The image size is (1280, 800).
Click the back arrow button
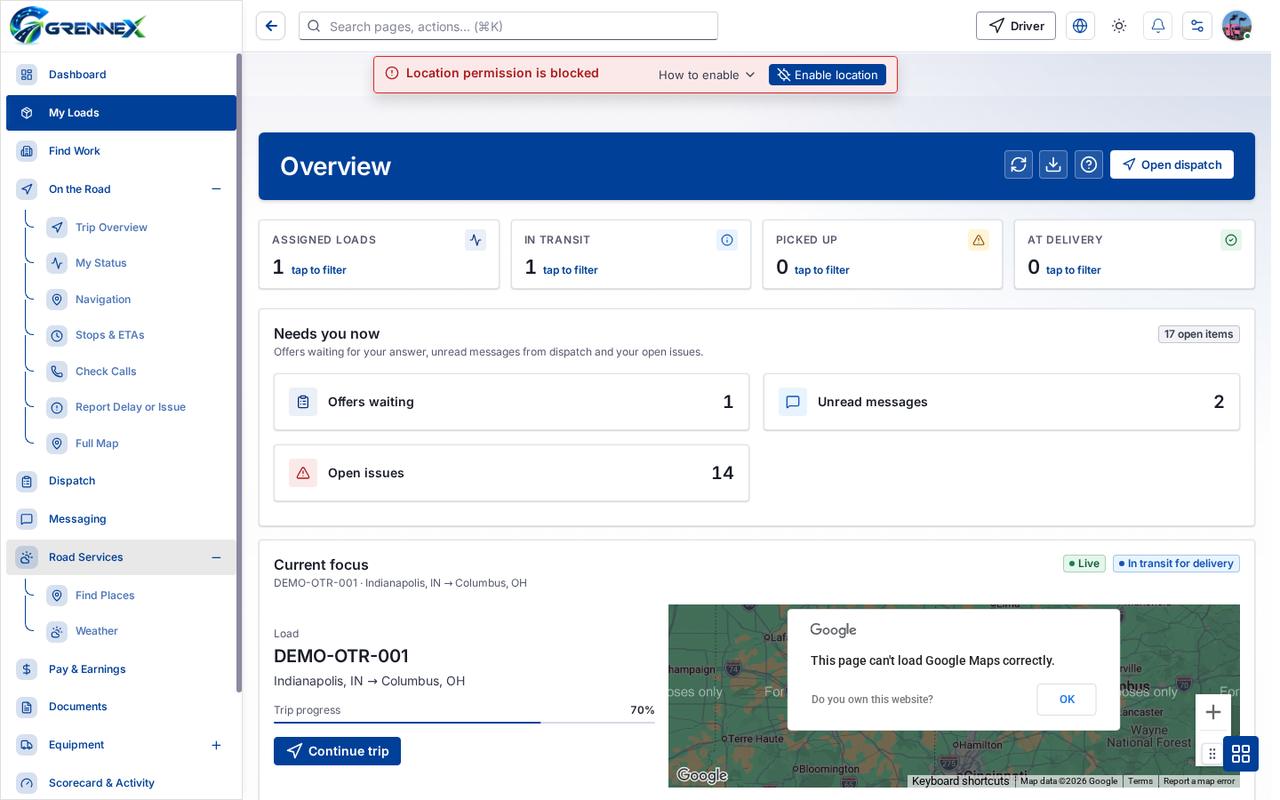271,26
